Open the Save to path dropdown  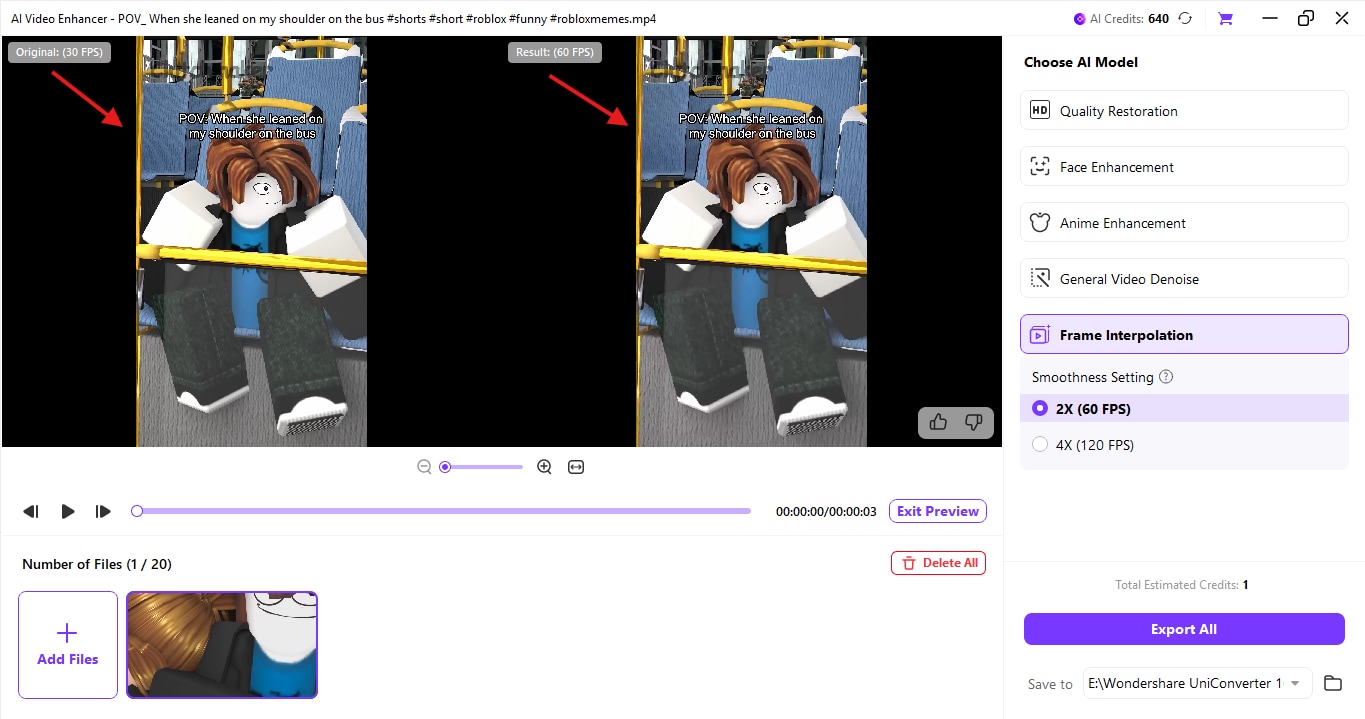click(x=1198, y=683)
